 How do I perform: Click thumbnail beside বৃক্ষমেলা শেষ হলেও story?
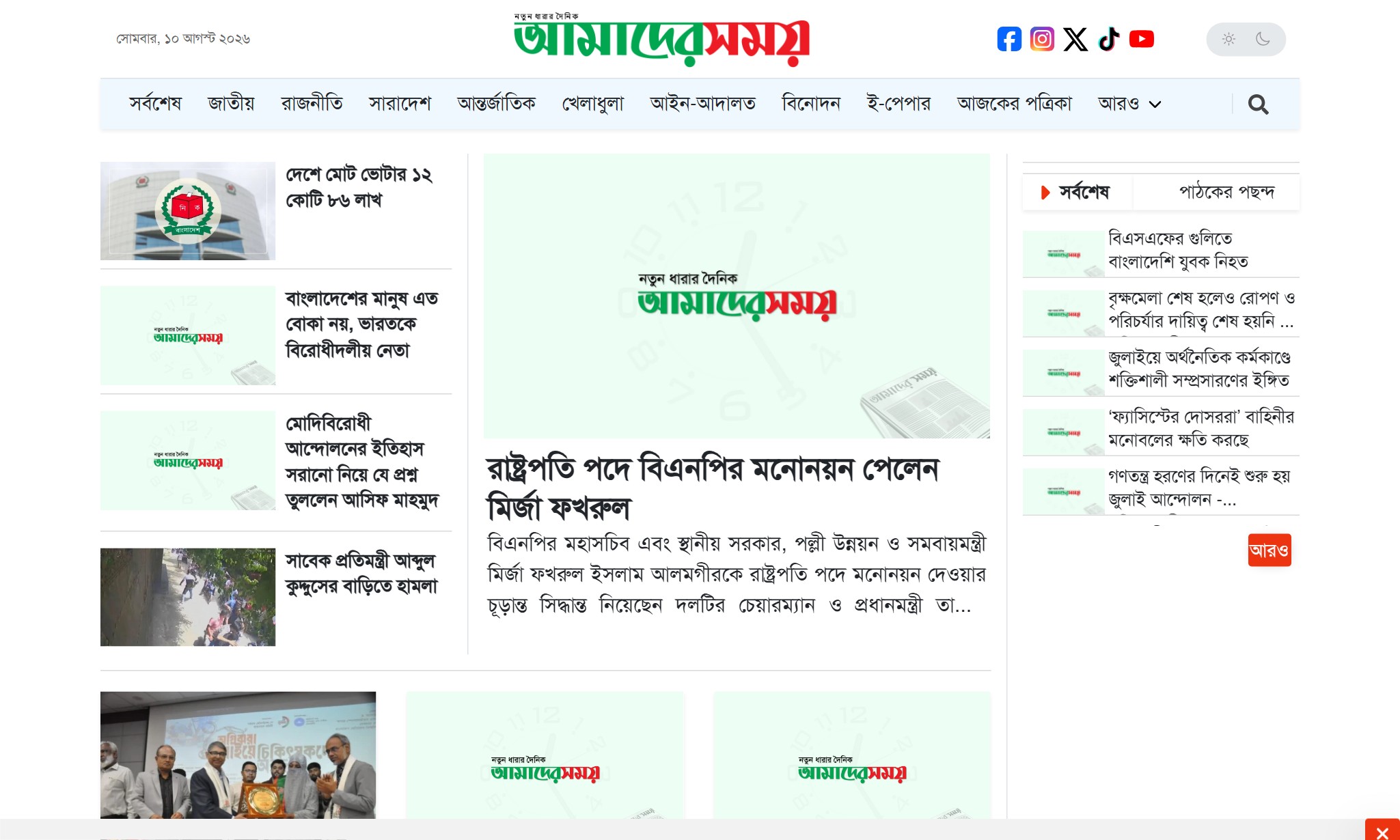1063,313
